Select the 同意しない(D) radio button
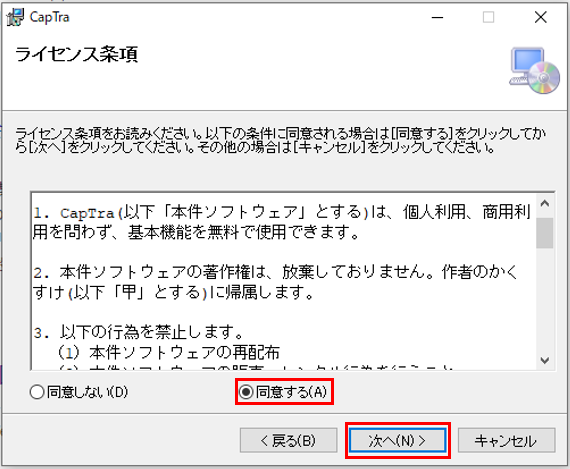Image resolution: width=570 pixels, height=469 pixels. [x=79, y=392]
